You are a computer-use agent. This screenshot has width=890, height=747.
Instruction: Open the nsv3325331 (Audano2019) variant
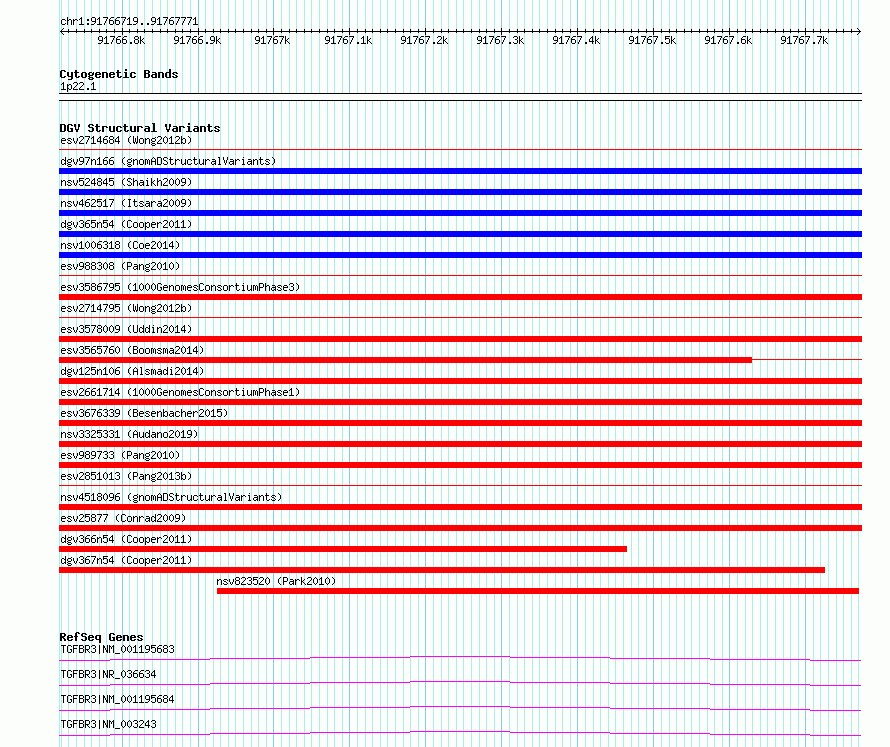pyautogui.click(x=129, y=434)
